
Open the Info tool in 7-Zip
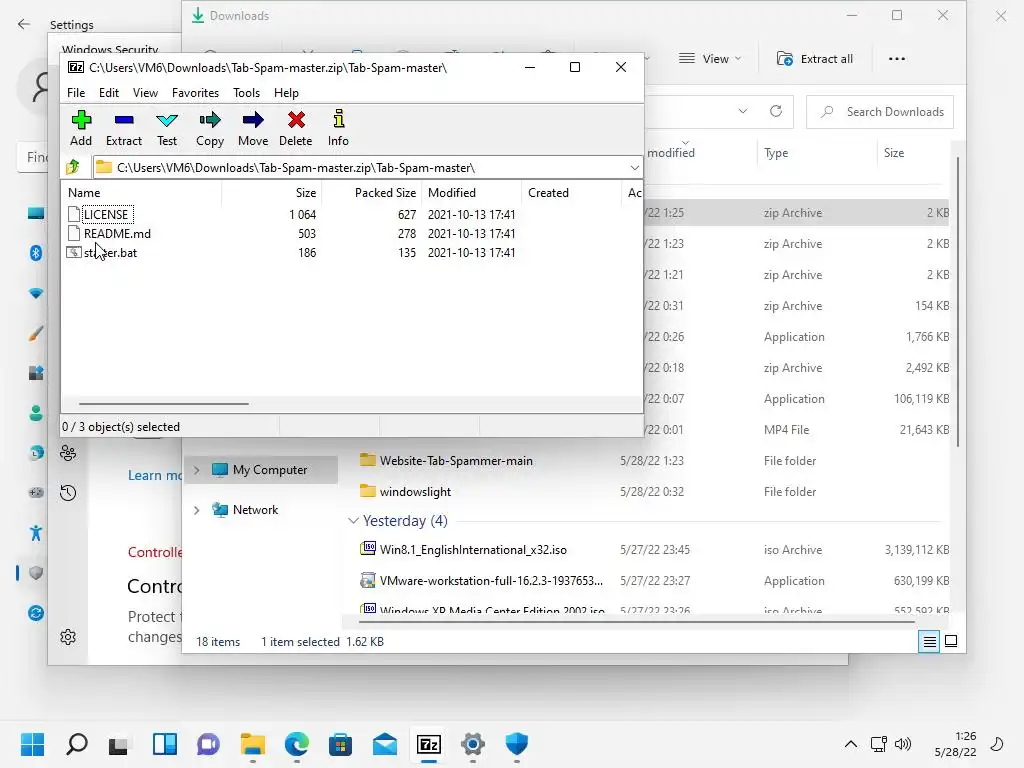coord(338,128)
